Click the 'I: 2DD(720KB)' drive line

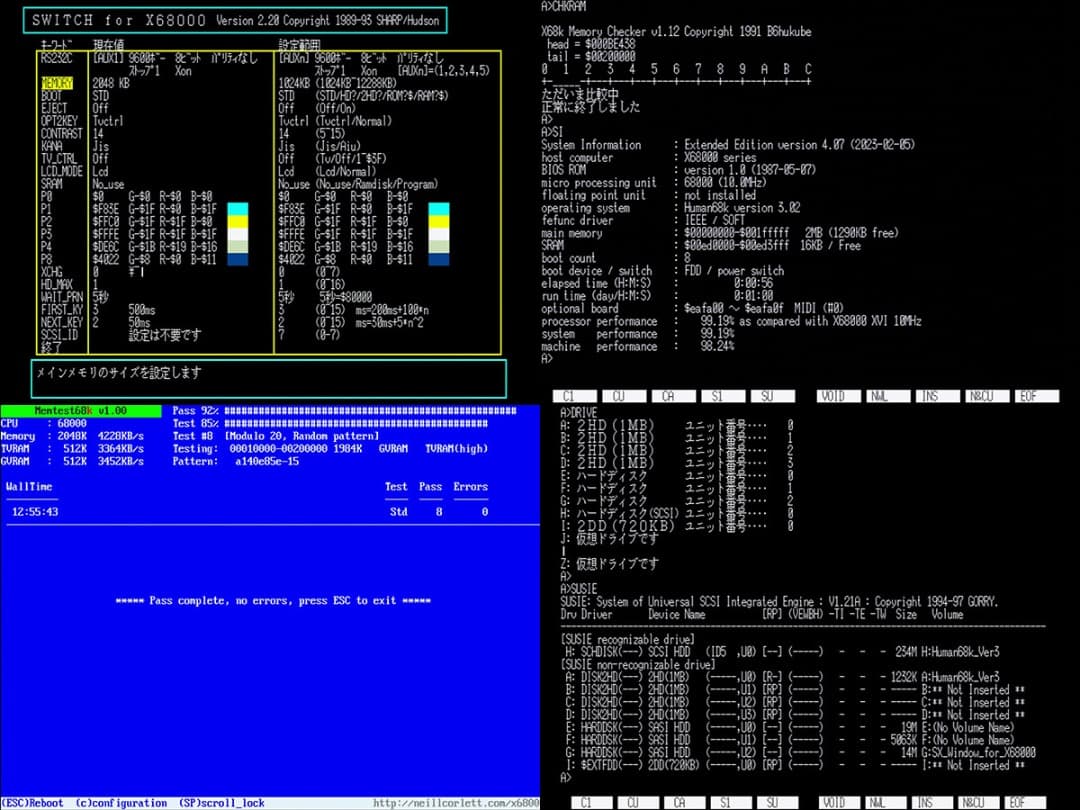pos(677,526)
